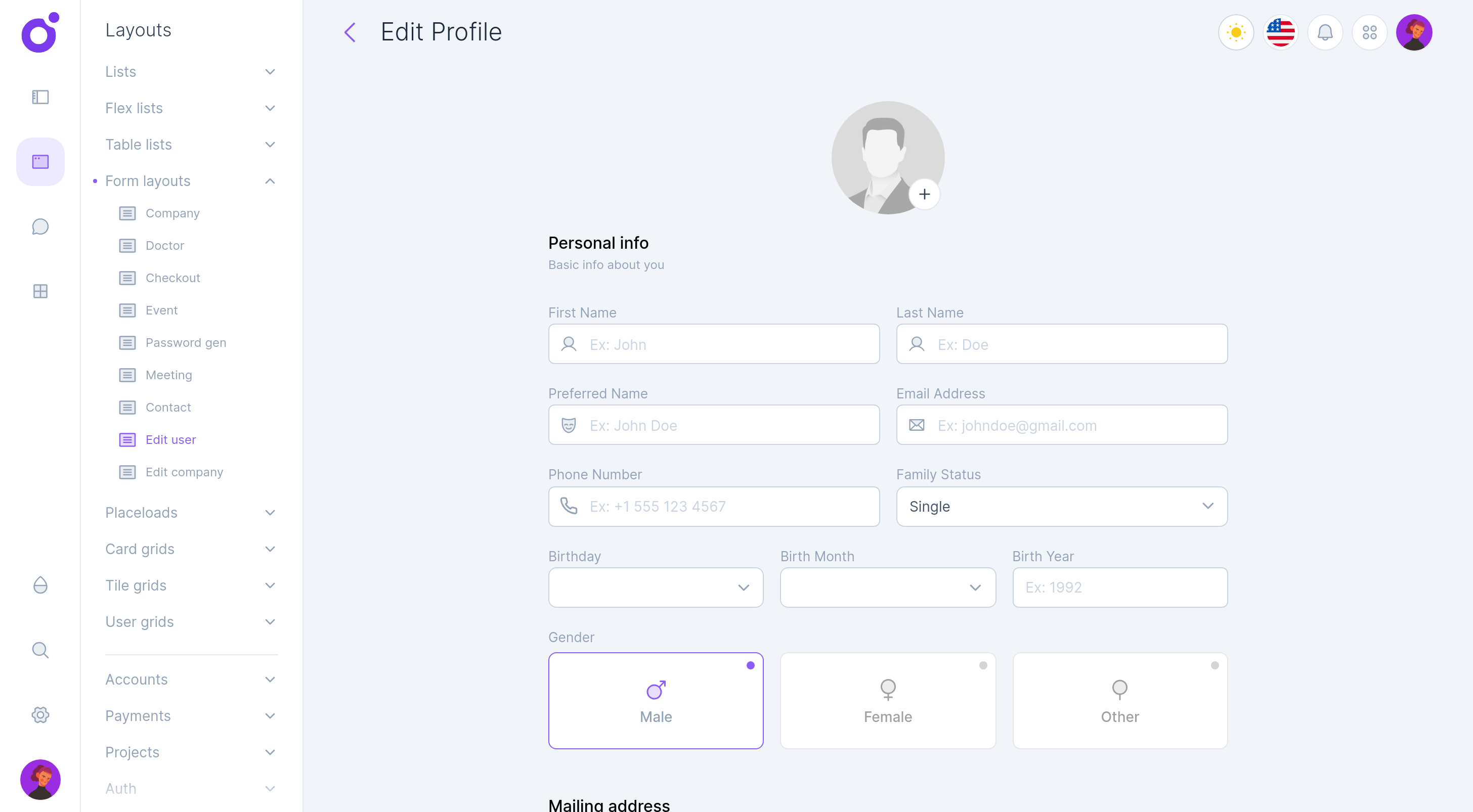Pick Other as the gender option

[x=1119, y=701]
